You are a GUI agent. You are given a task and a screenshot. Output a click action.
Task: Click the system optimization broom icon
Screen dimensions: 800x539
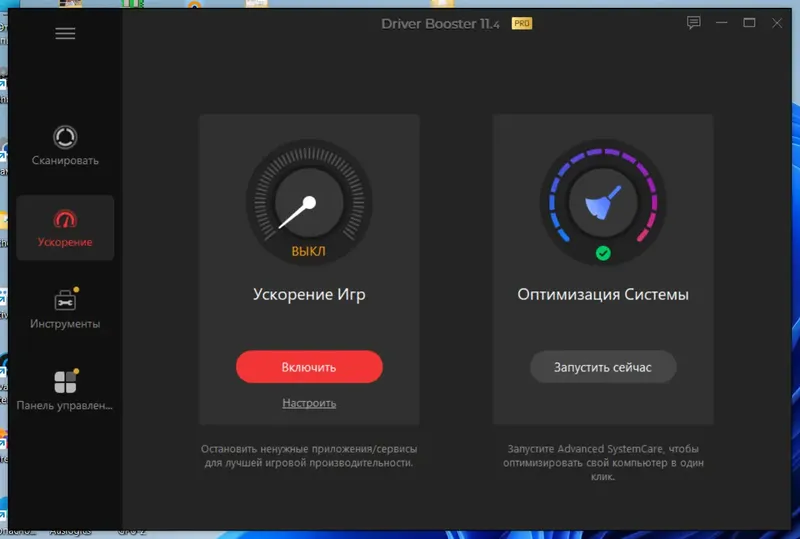(603, 202)
